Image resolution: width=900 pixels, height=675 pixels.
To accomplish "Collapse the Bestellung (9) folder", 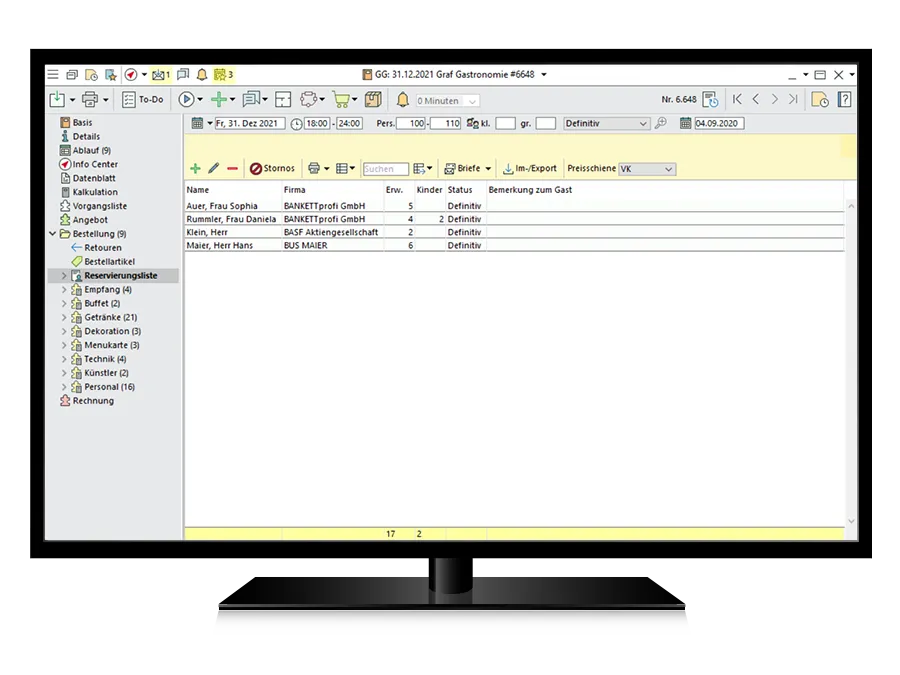I will [53, 234].
